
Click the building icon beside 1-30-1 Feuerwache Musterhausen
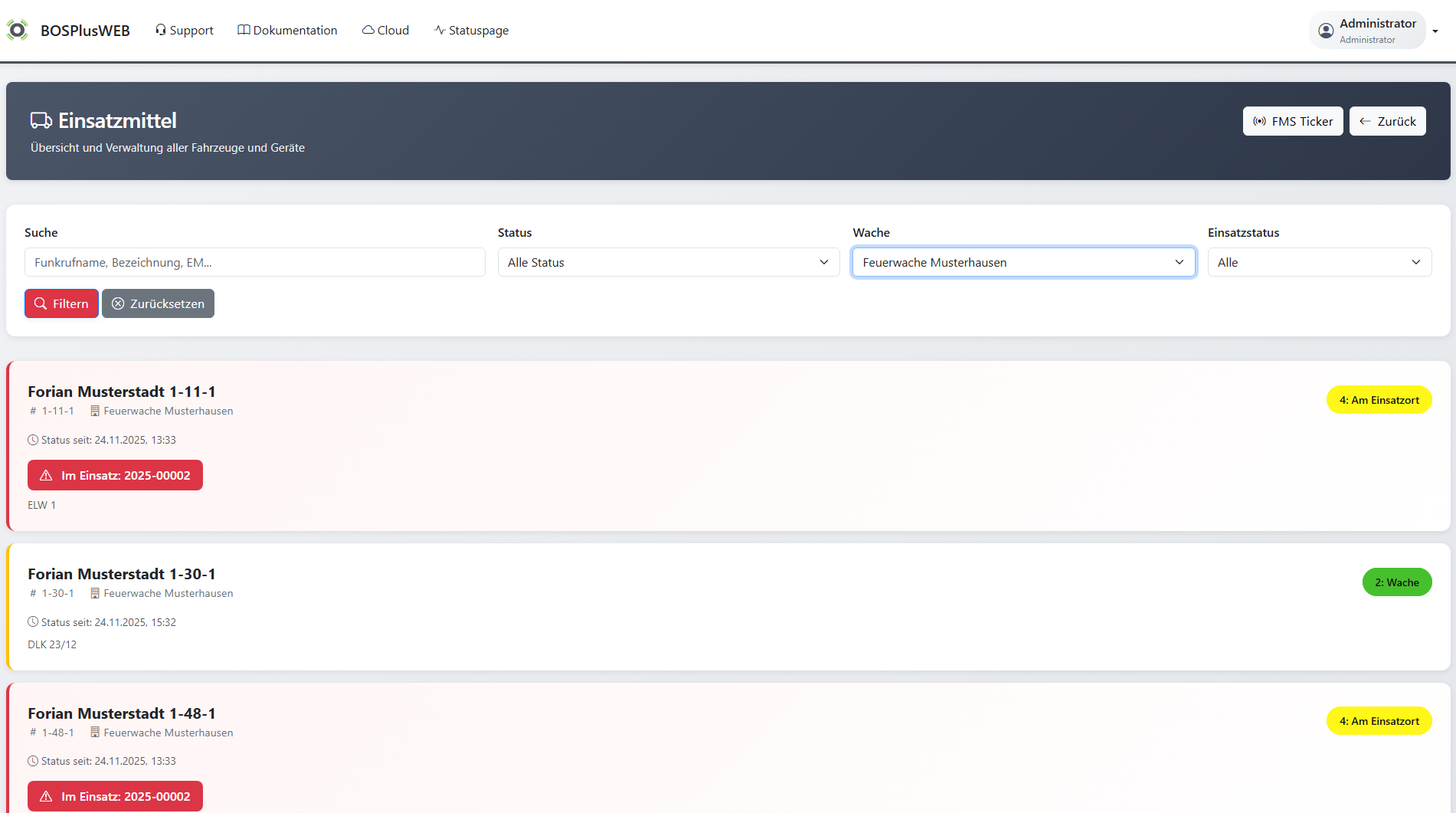click(x=95, y=594)
